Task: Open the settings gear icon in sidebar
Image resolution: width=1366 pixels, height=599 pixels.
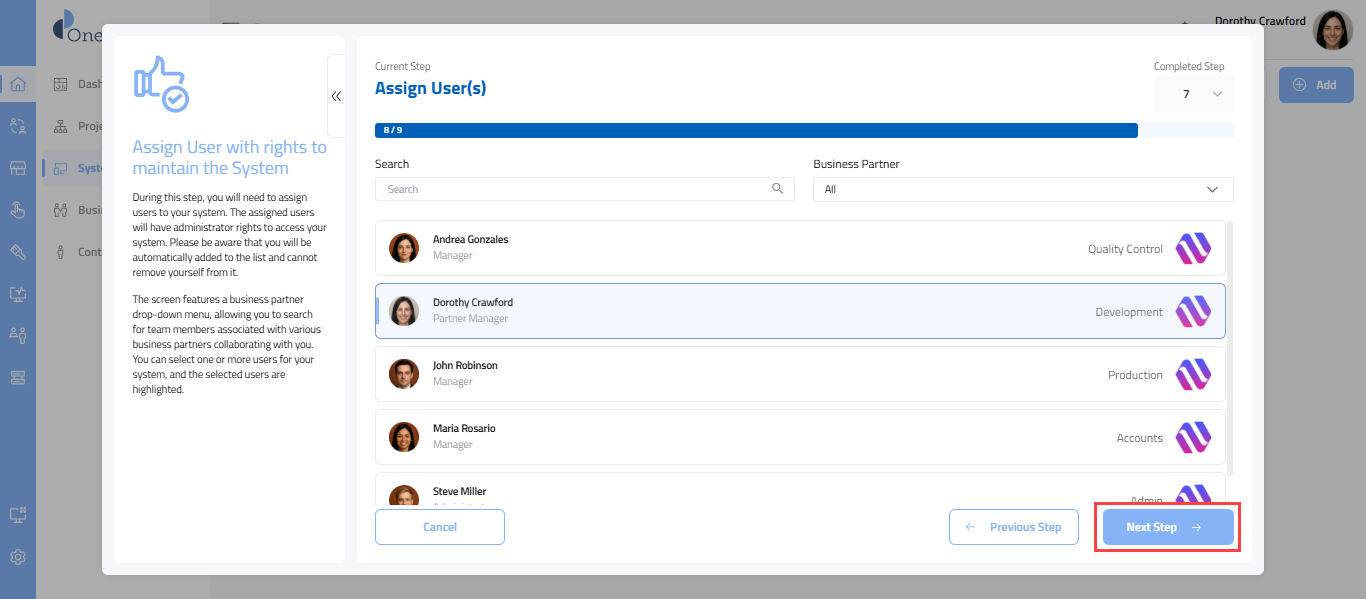Action: pyautogui.click(x=17, y=557)
